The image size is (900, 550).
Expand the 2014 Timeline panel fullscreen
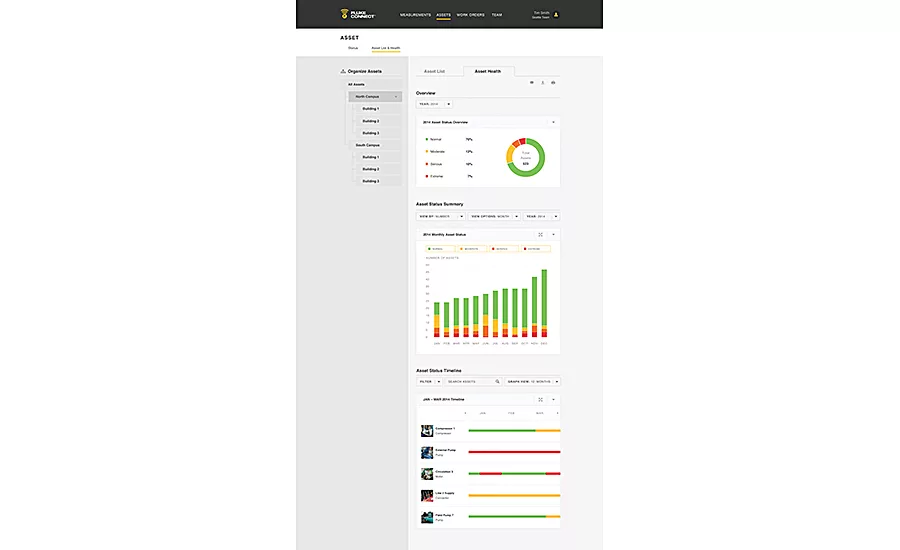(x=540, y=399)
